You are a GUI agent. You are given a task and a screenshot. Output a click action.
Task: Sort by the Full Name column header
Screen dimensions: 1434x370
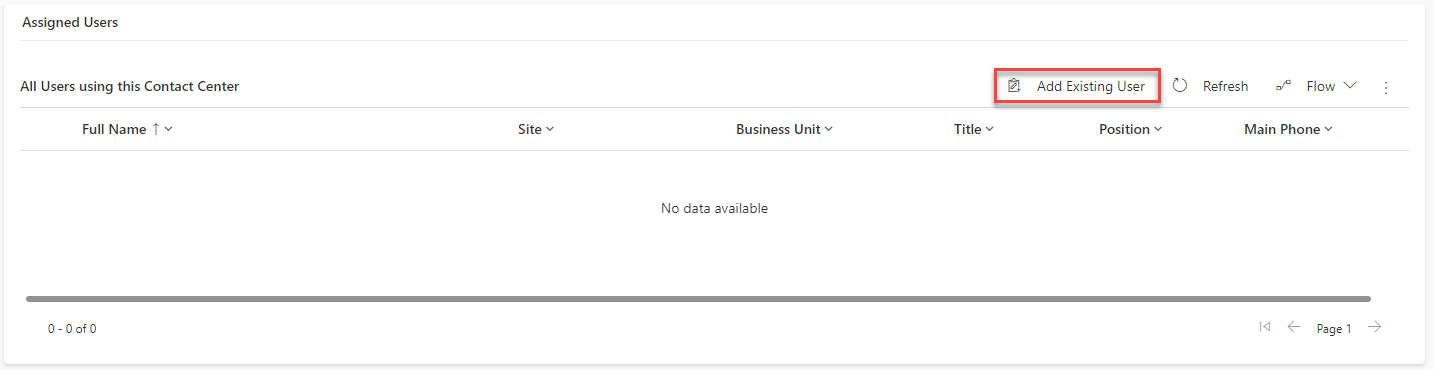pos(114,129)
